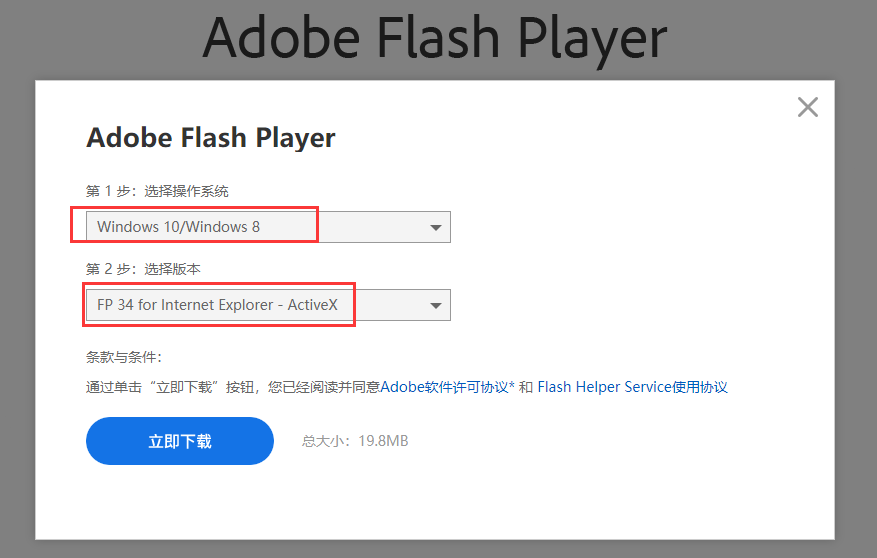Click the arrow on the version selector
Viewport: 877px width, 558px height.
(436, 306)
